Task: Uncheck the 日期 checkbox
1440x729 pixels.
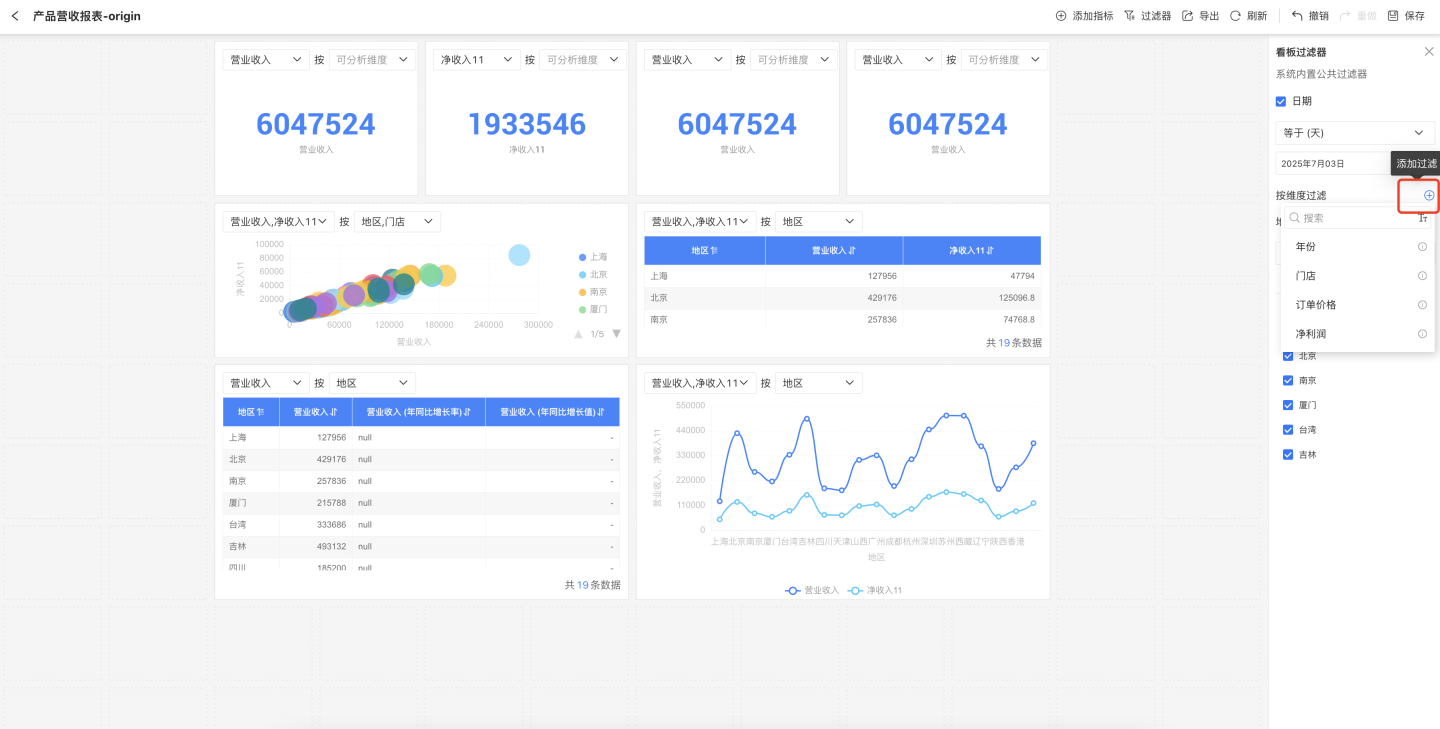Action: click(x=1281, y=101)
